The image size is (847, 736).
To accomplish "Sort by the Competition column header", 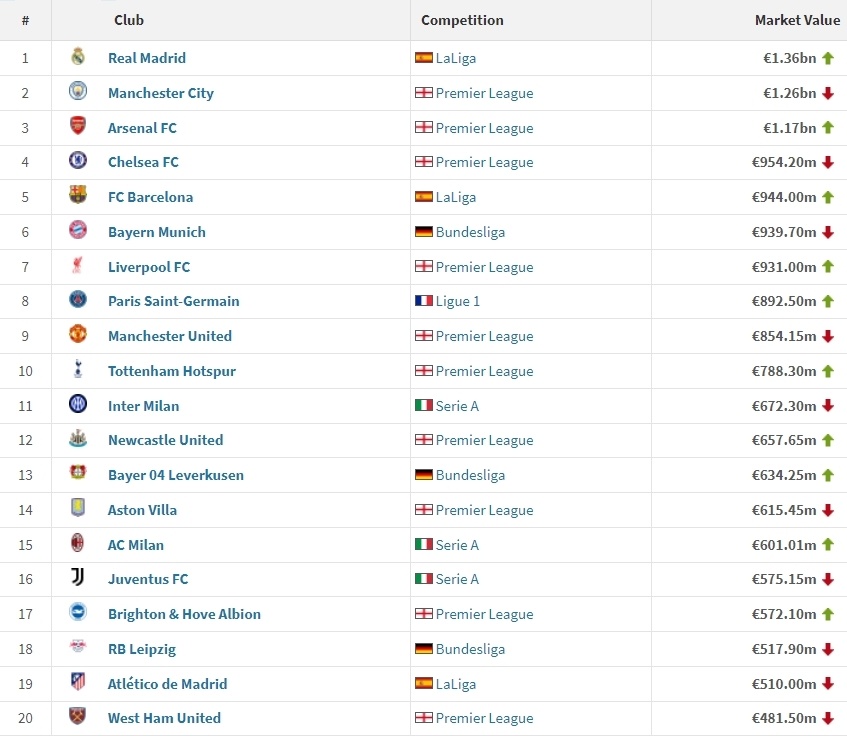I will pos(462,20).
